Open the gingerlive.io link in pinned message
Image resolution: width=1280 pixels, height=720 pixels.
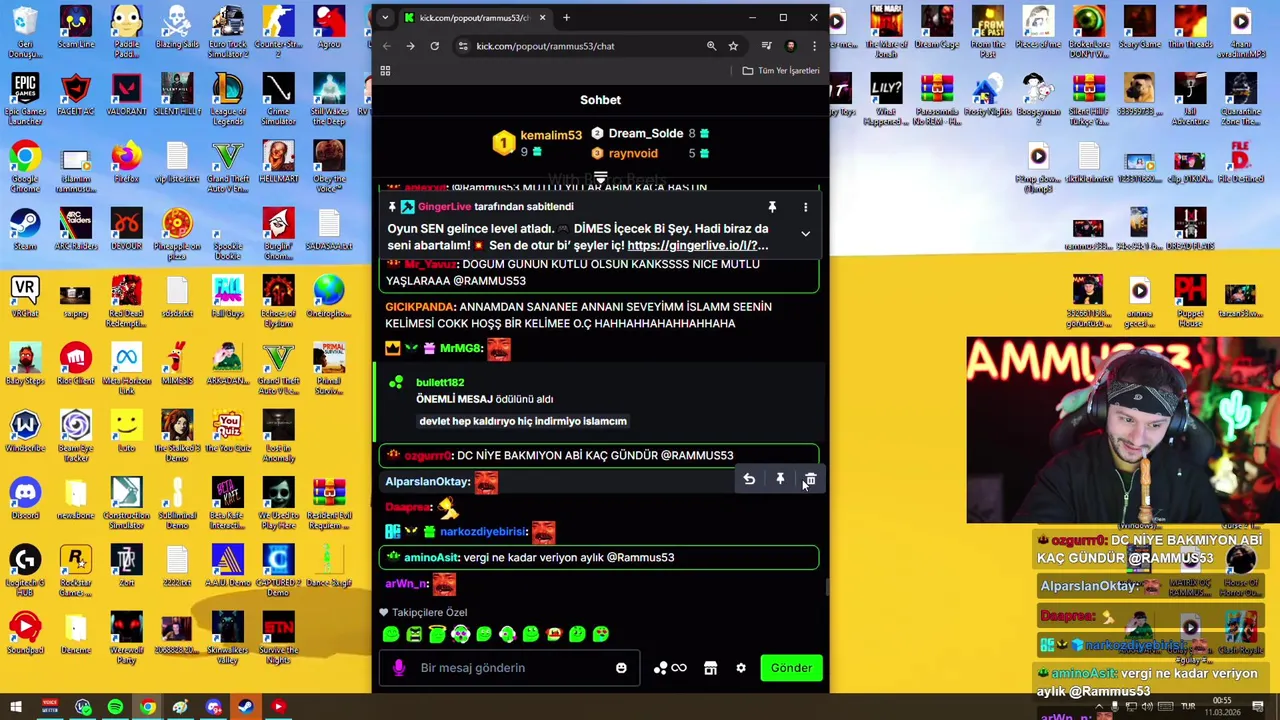698,245
